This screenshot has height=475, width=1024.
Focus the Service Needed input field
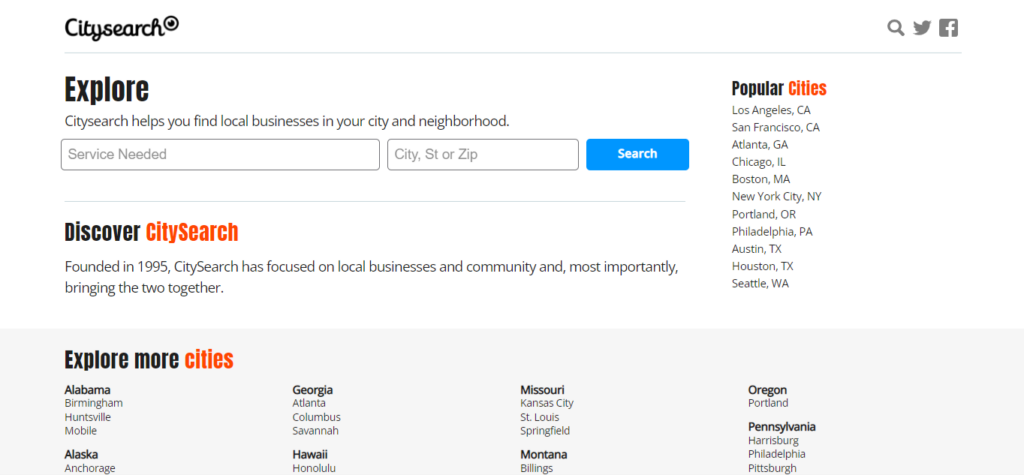pos(220,155)
